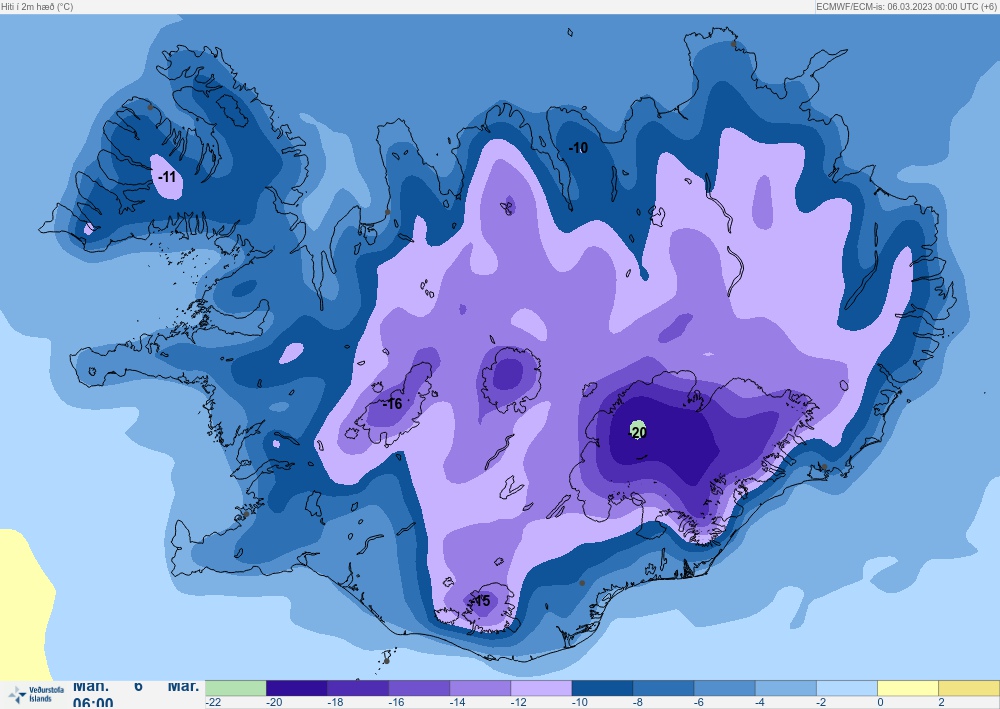Click the -10 map label in north Iceland
1000x709 pixels.
pyautogui.click(x=578, y=148)
